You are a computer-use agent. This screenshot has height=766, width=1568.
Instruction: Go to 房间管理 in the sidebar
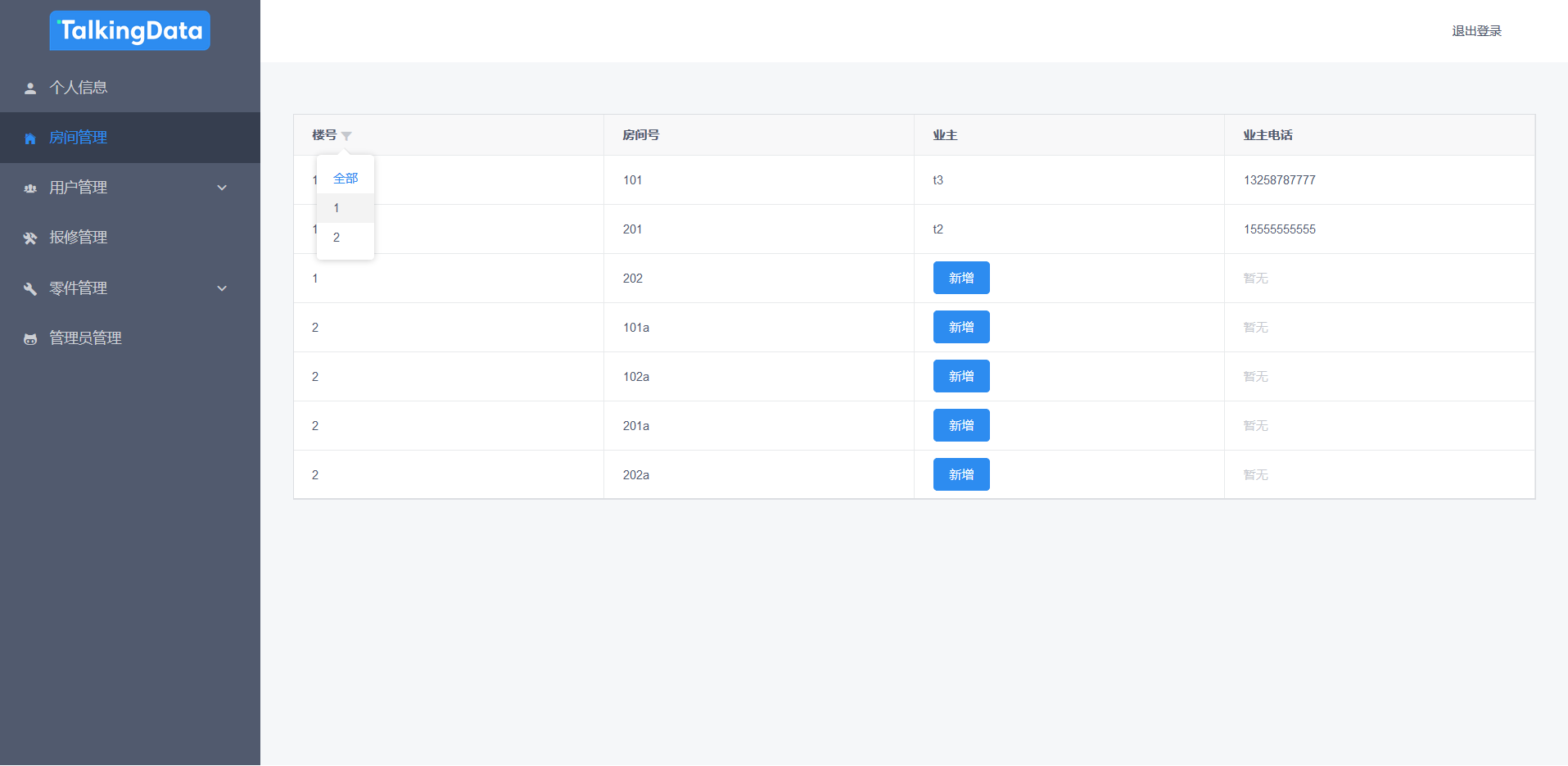130,138
